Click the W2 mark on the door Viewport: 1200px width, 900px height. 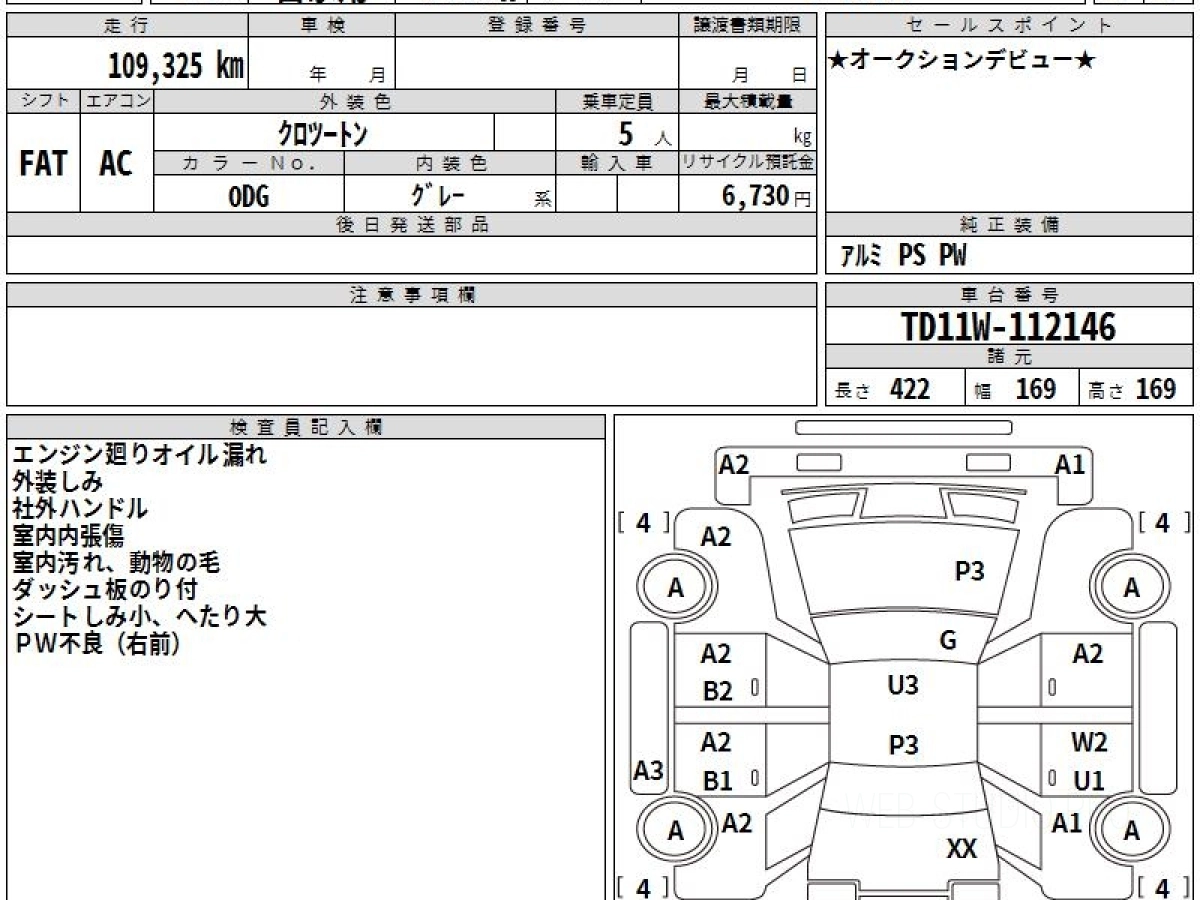pyautogui.click(x=1089, y=743)
